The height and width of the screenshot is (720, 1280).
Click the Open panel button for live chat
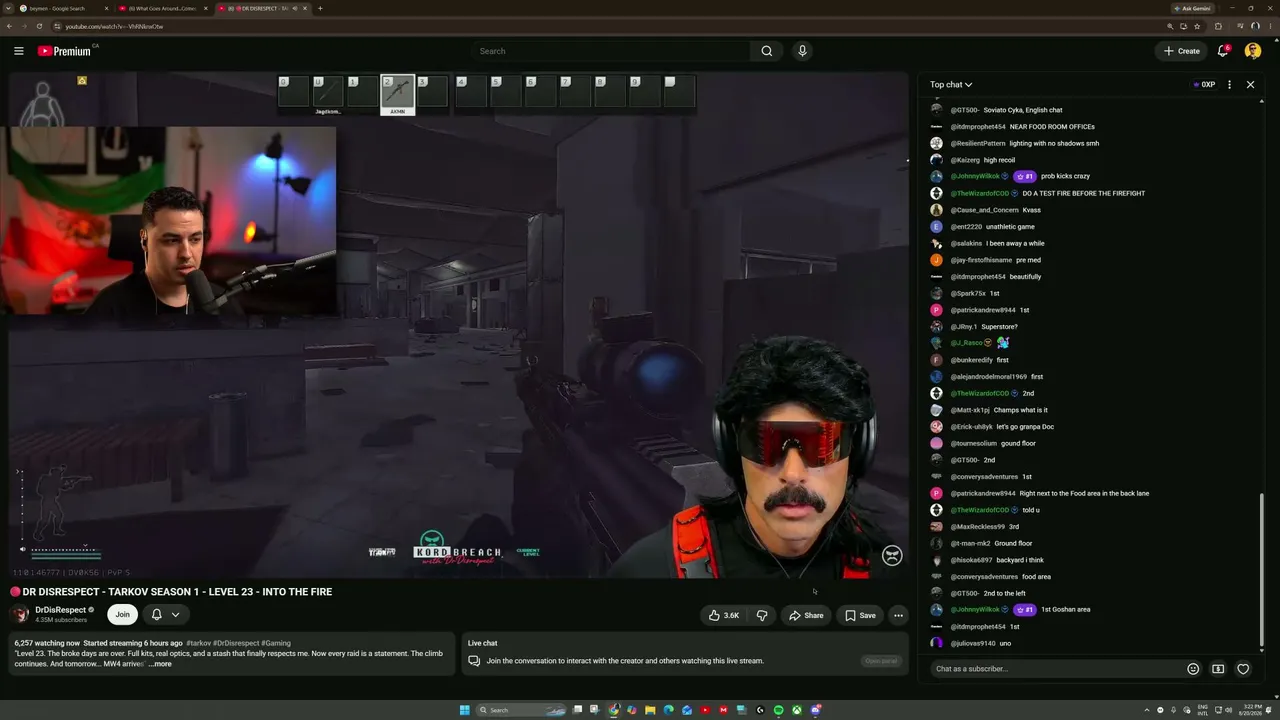tap(882, 661)
